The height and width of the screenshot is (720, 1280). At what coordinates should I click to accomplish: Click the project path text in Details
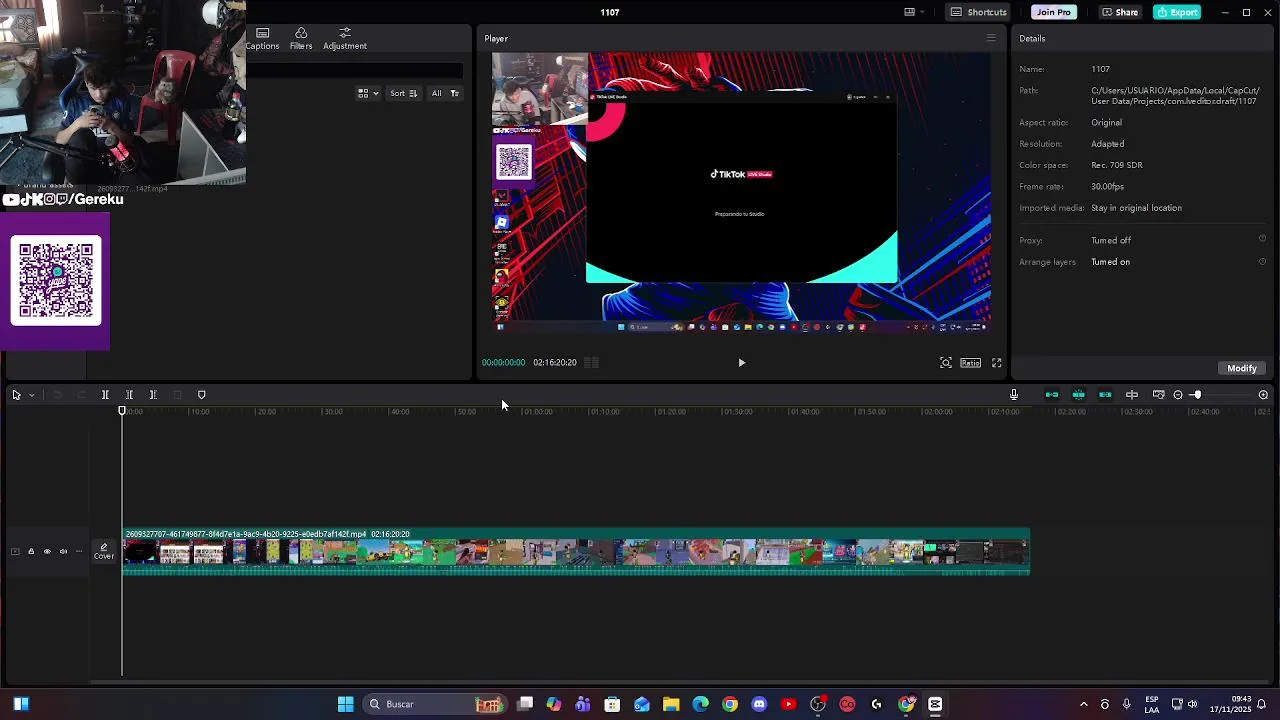1175,96
